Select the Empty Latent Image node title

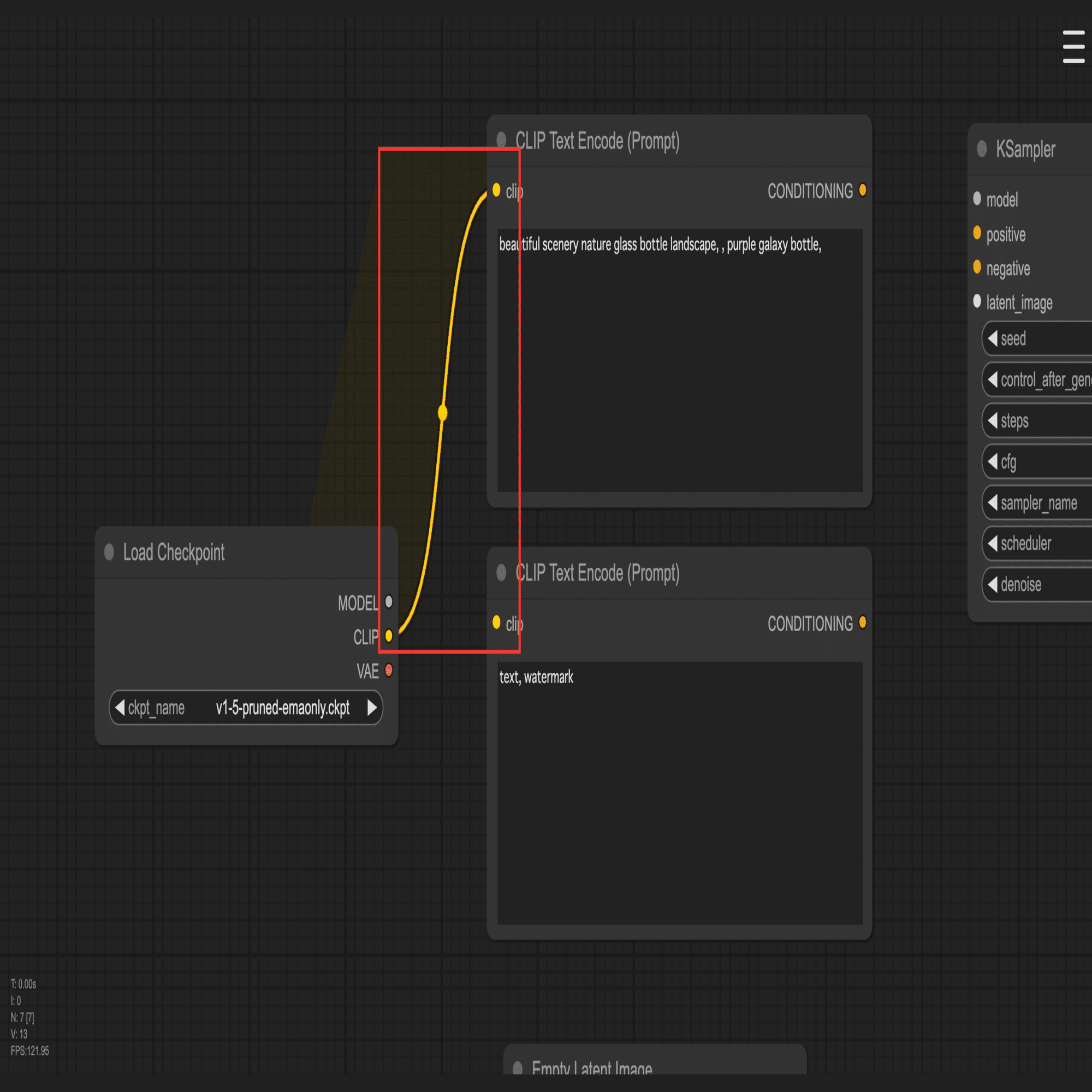[x=592, y=1069]
